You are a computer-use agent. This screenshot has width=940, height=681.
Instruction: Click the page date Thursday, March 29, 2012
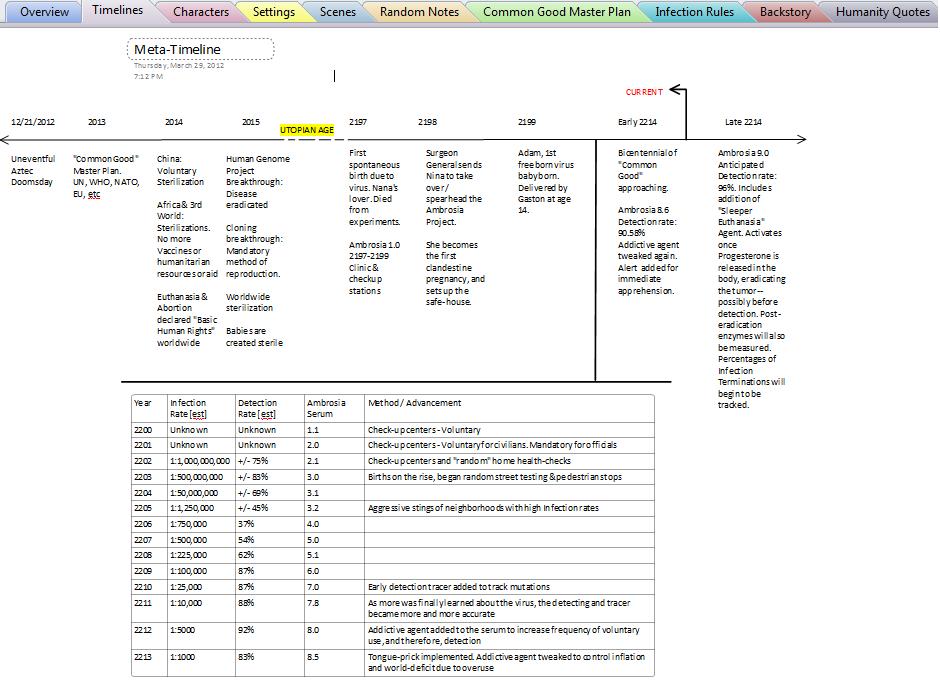tap(179, 66)
